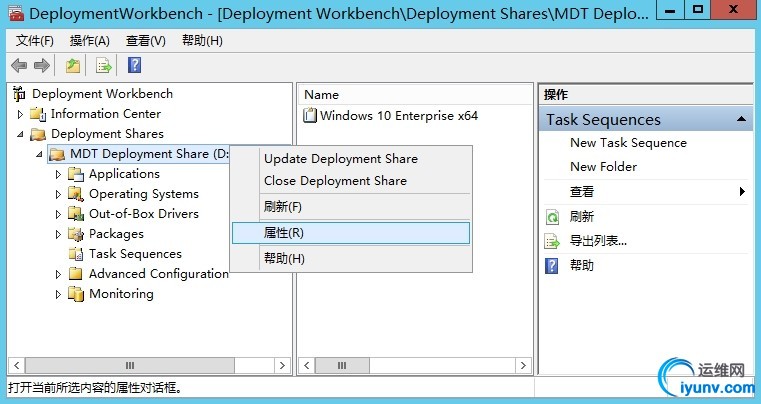Screen dimensions: 761x404
Task: Click the Export List toolbar icon
Action: (x=103, y=66)
